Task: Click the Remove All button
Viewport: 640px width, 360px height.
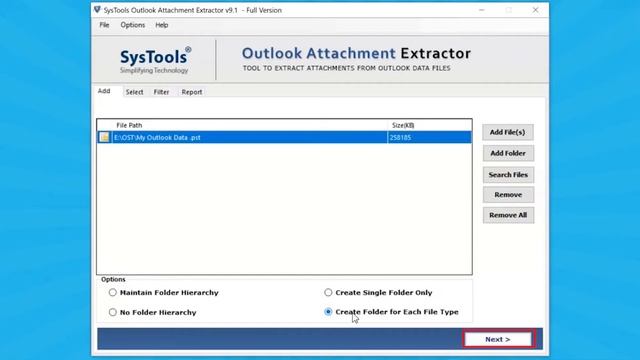Action: (x=508, y=215)
